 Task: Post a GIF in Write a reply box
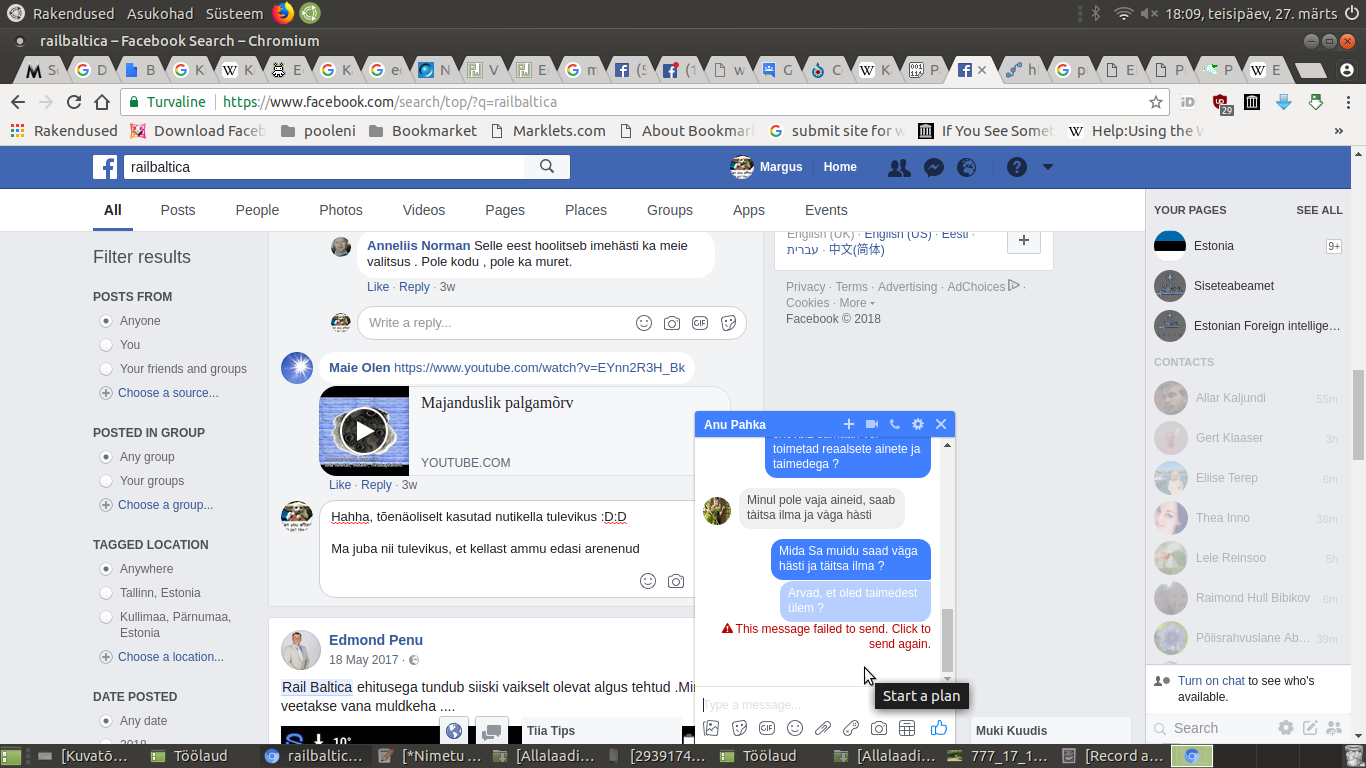[x=700, y=323]
